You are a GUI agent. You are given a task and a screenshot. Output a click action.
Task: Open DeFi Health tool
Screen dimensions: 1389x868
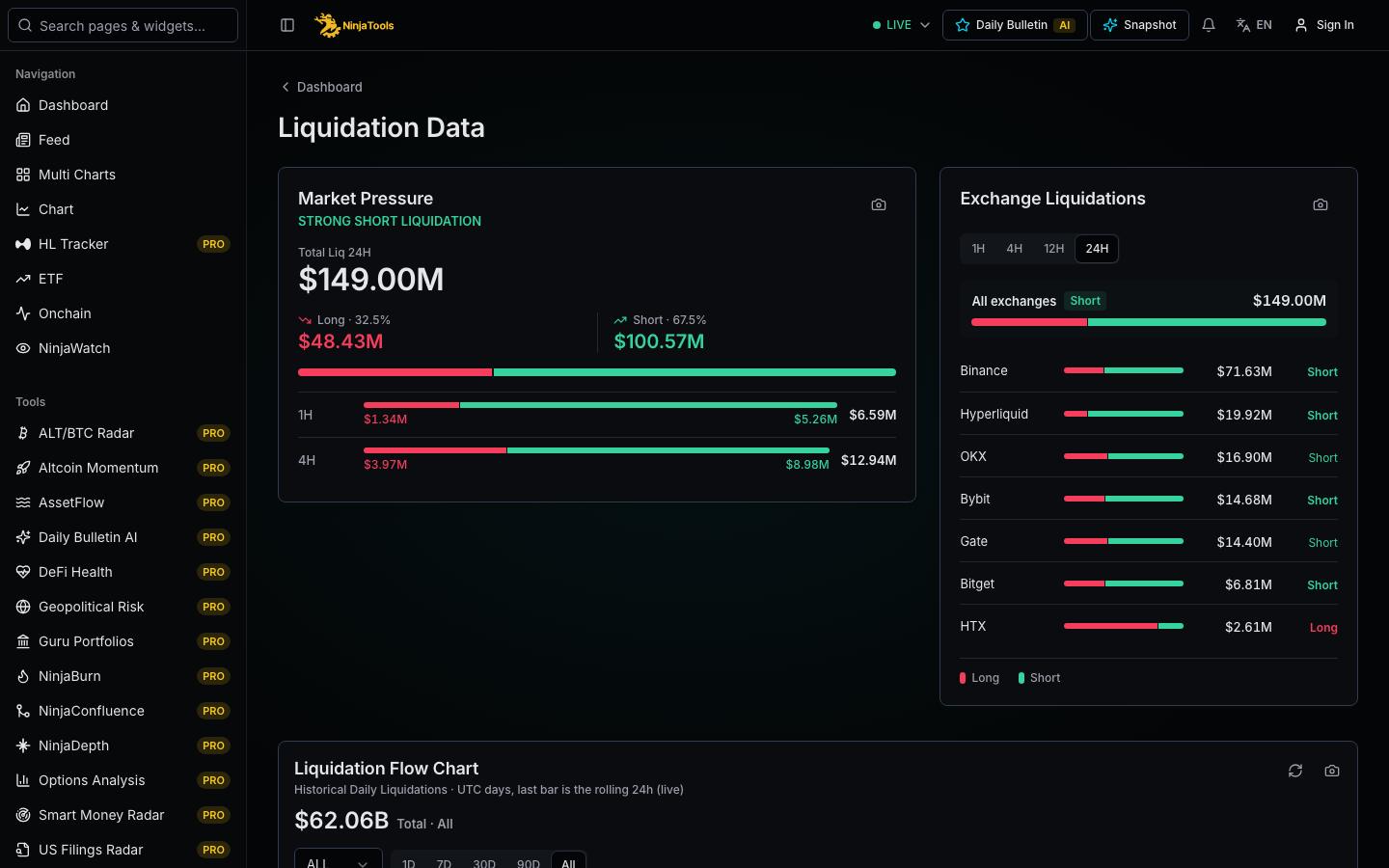123,572
